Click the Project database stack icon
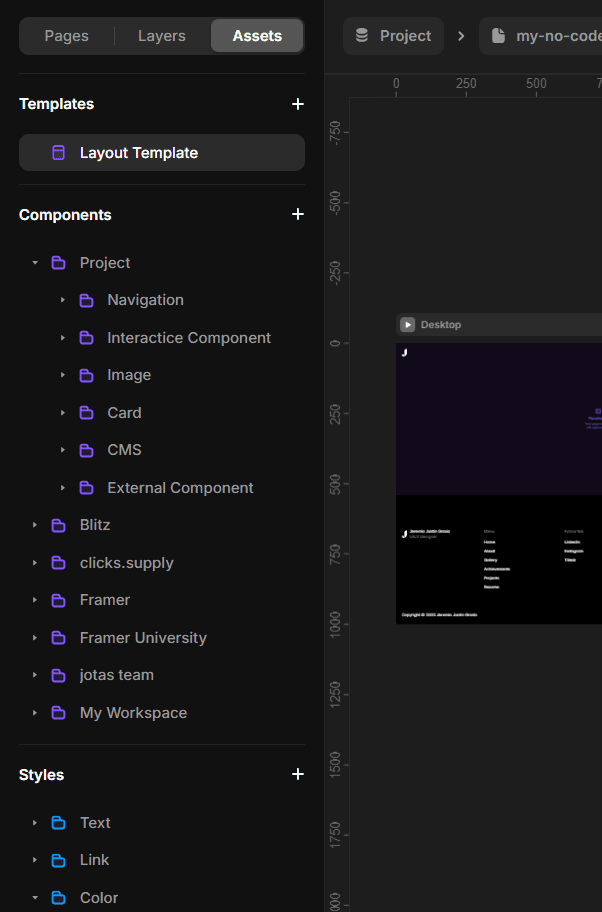The height and width of the screenshot is (912, 602). pyautogui.click(x=362, y=36)
